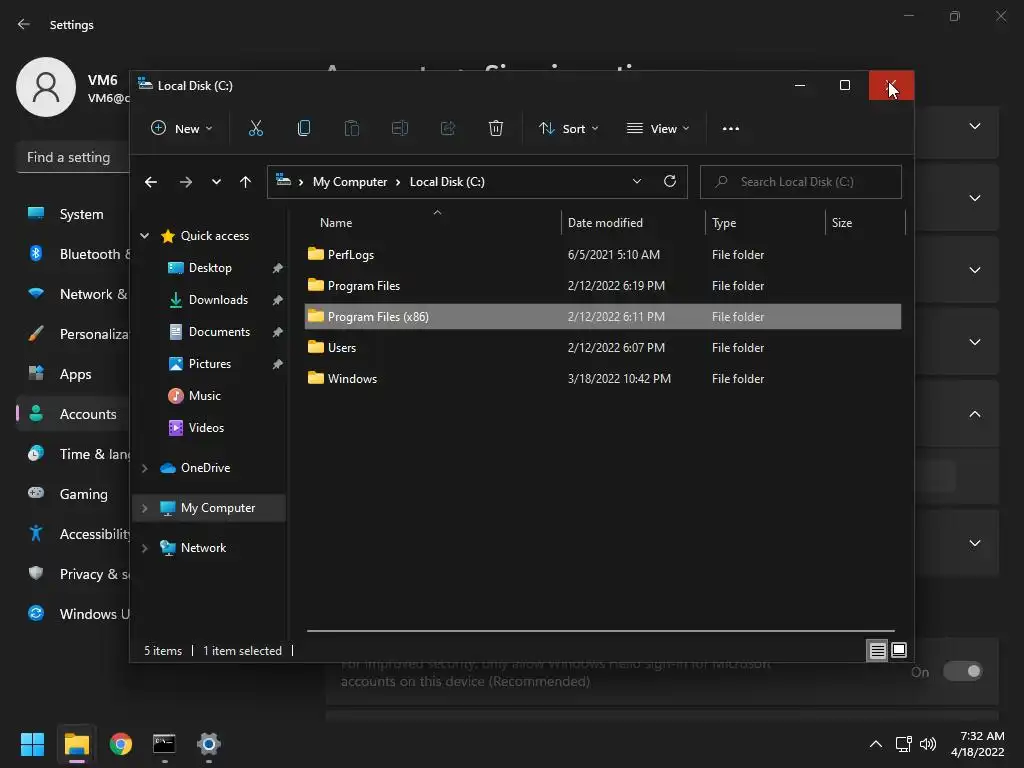Click the Find a setting search box
This screenshot has height=768, width=1024.
[x=73, y=157]
